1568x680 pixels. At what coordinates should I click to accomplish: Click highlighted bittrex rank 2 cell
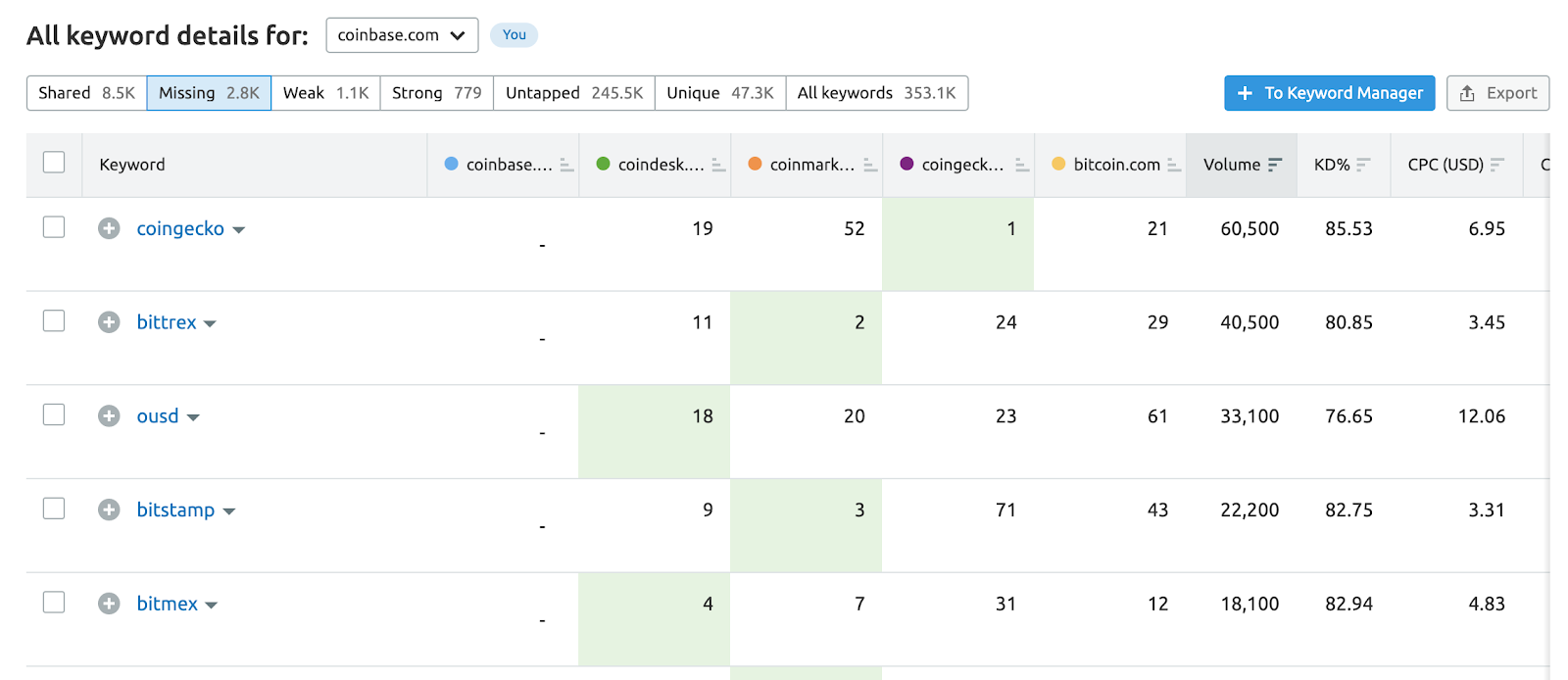click(x=807, y=338)
